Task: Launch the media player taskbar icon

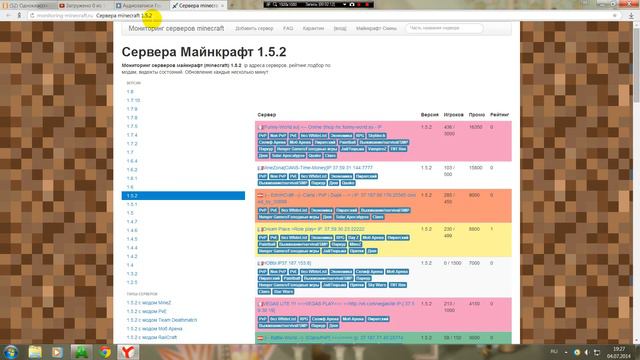Action: 57,352
